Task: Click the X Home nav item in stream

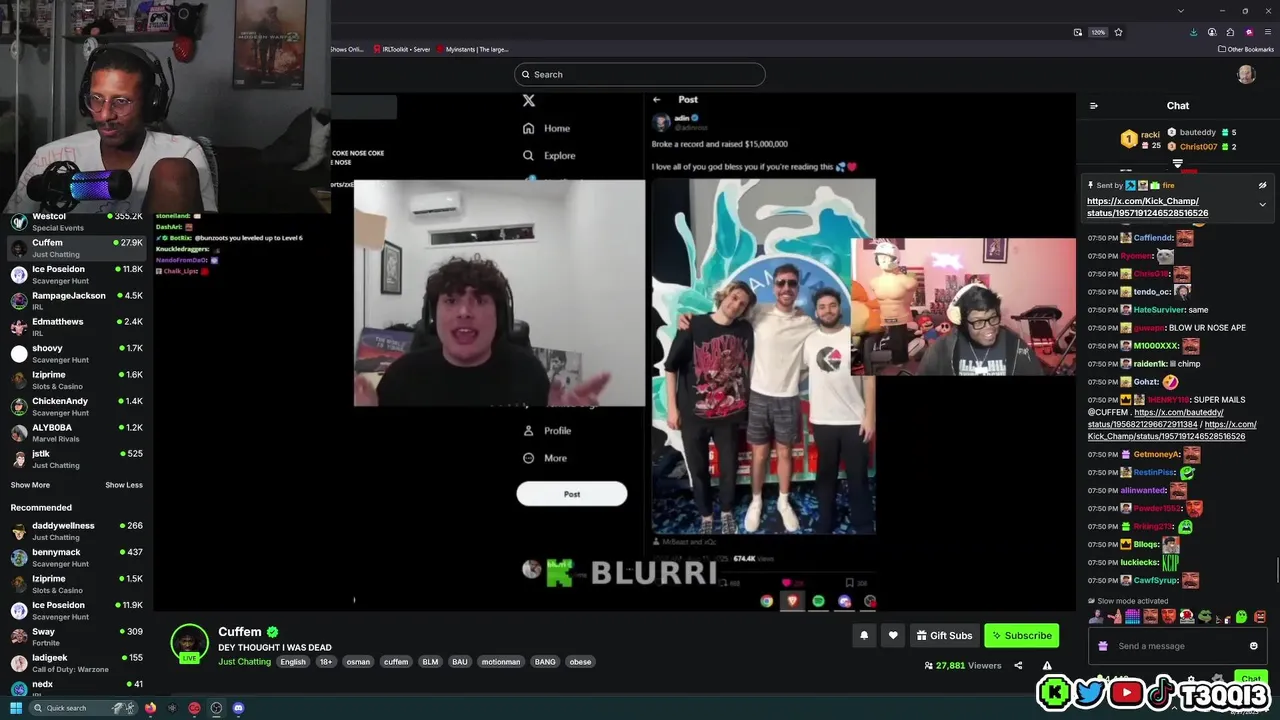Action: click(x=546, y=128)
